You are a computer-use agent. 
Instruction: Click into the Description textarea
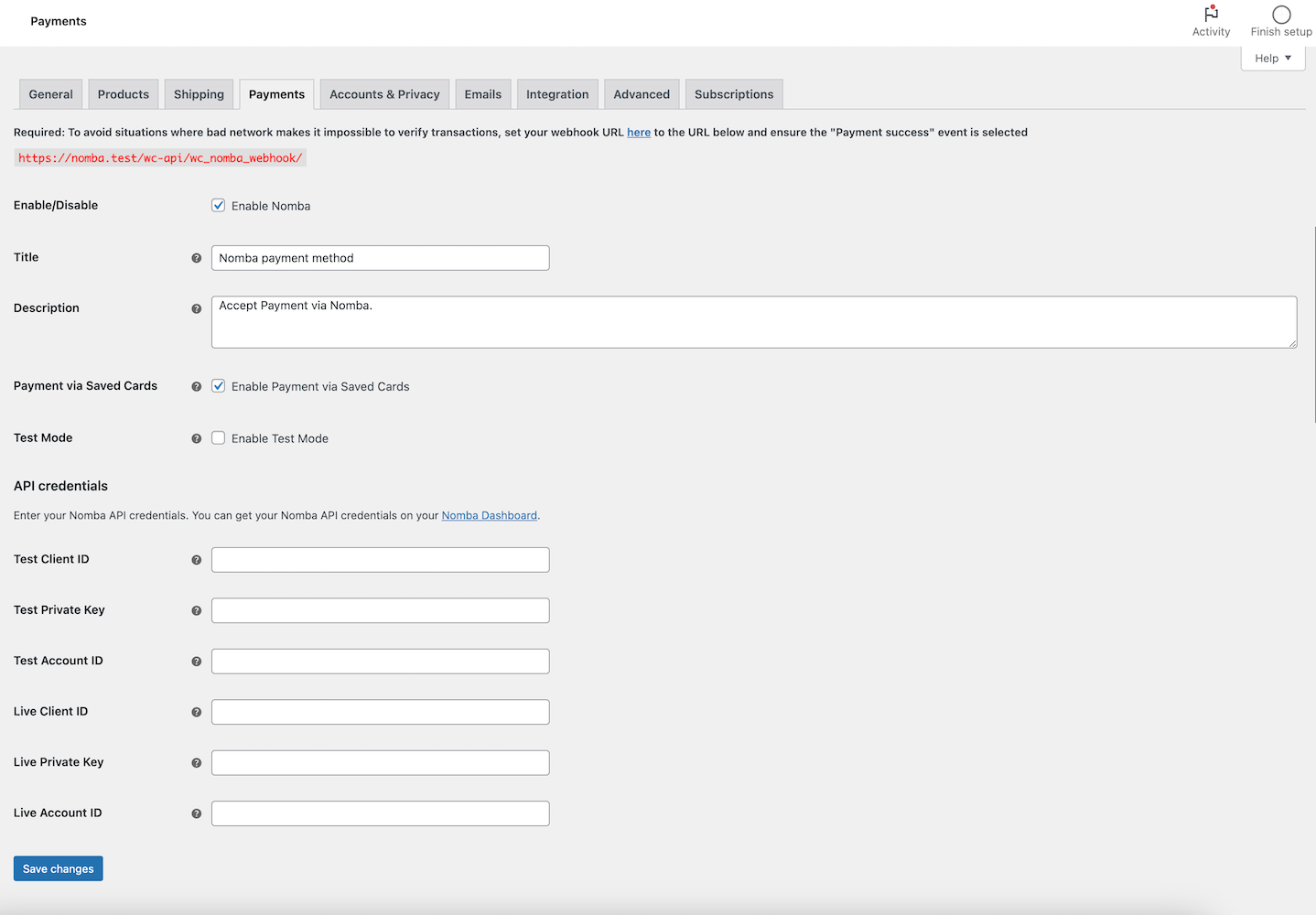pos(754,322)
